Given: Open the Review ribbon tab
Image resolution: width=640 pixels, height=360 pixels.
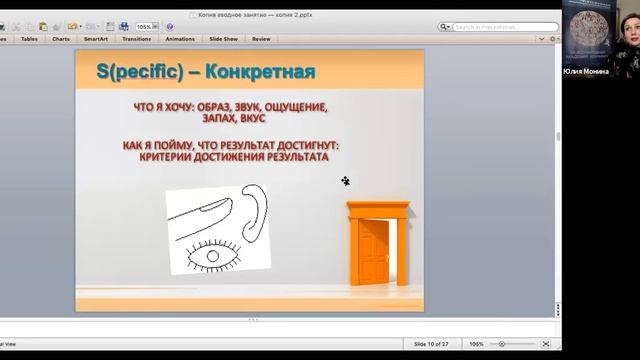Looking at the screenshot, I should (x=261, y=39).
